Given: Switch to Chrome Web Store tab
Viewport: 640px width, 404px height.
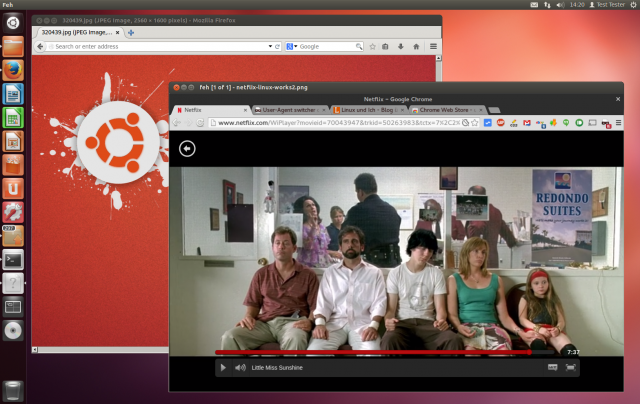Looking at the screenshot, I should [446, 110].
